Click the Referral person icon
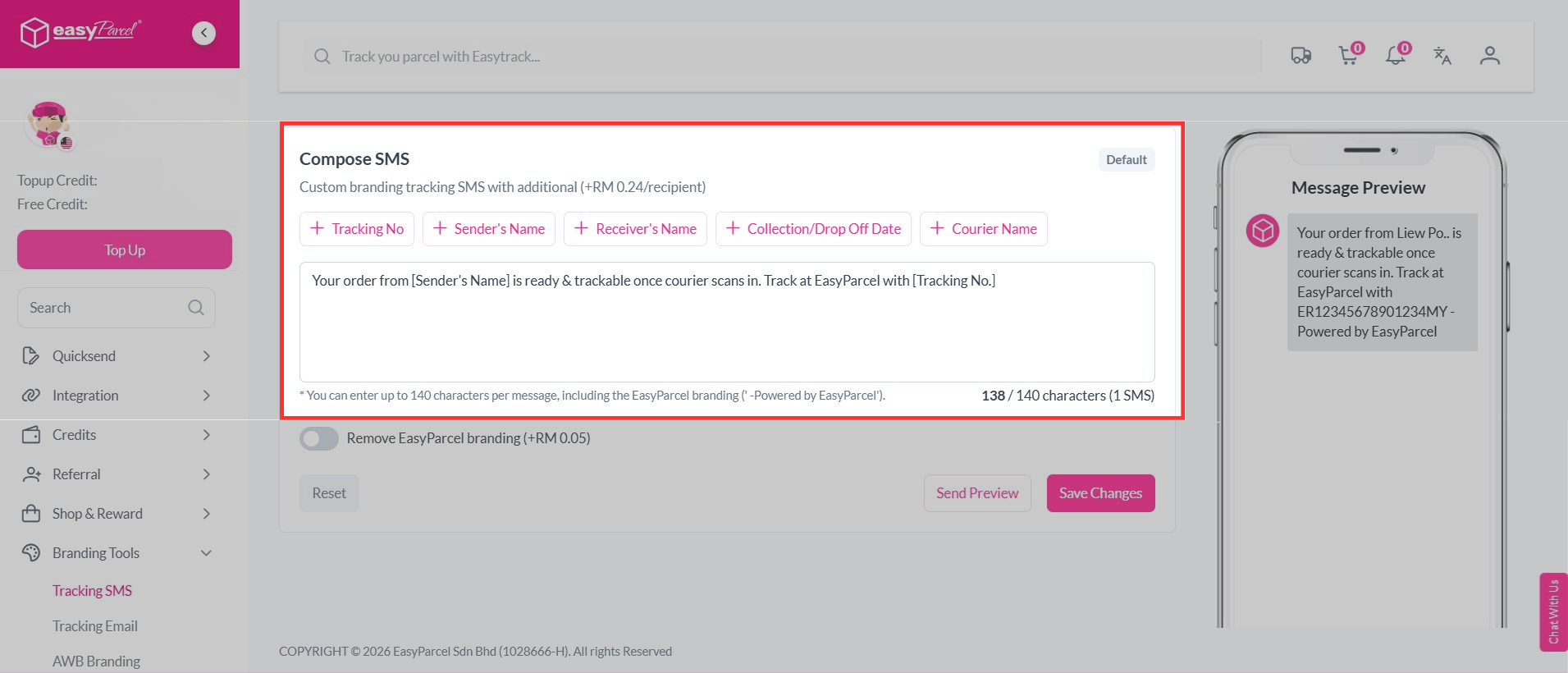Image resolution: width=1568 pixels, height=673 pixels. click(31, 474)
